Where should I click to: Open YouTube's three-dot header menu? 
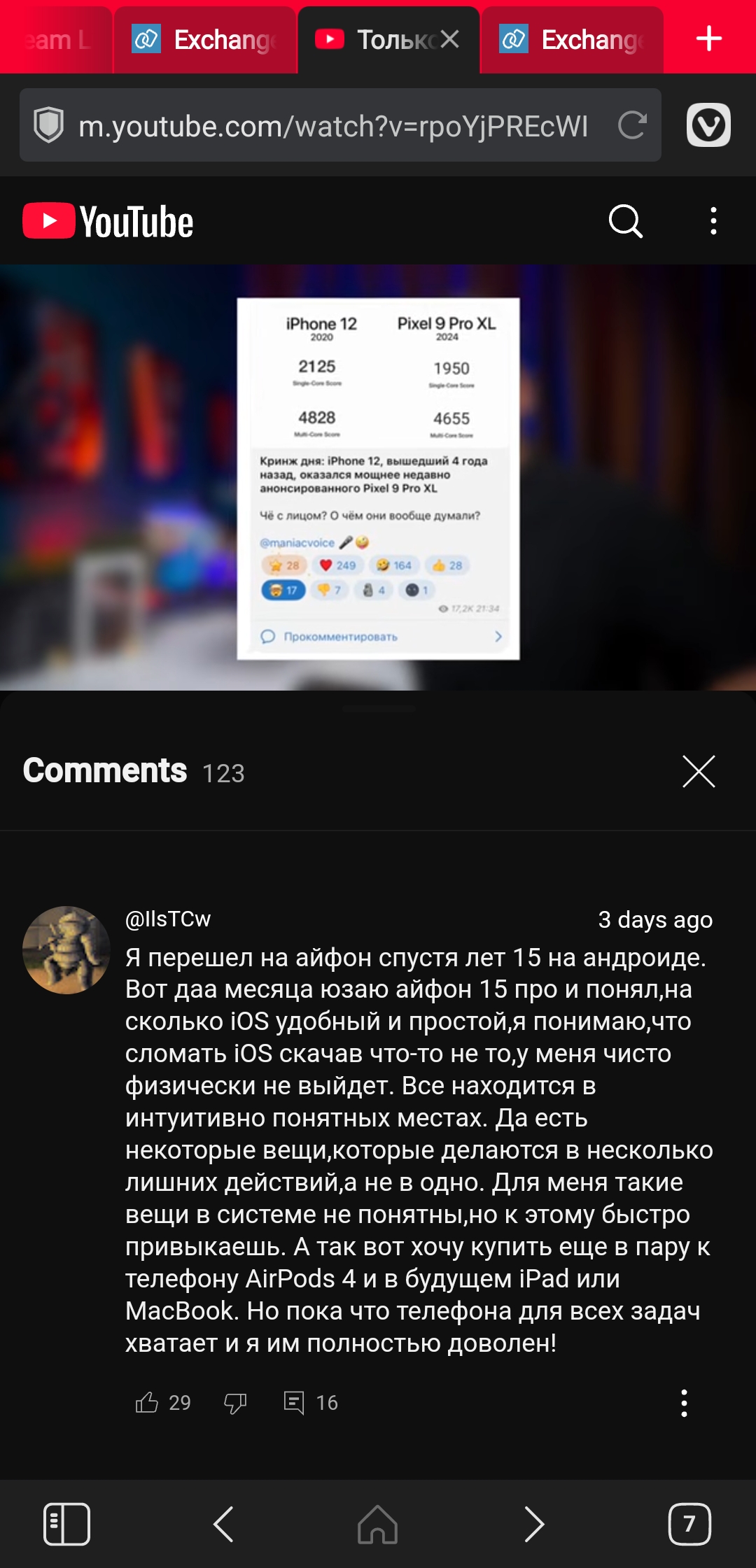713,221
